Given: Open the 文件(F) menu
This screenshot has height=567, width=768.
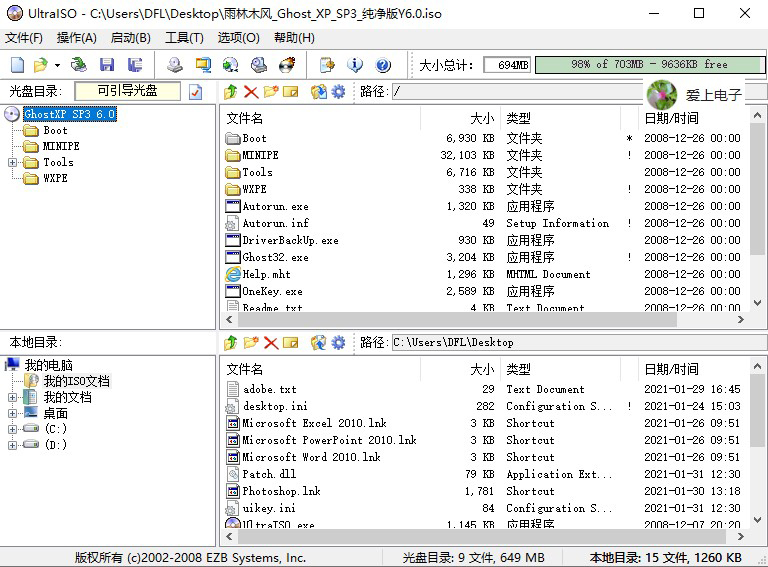Looking at the screenshot, I should pyautogui.click(x=24, y=38).
